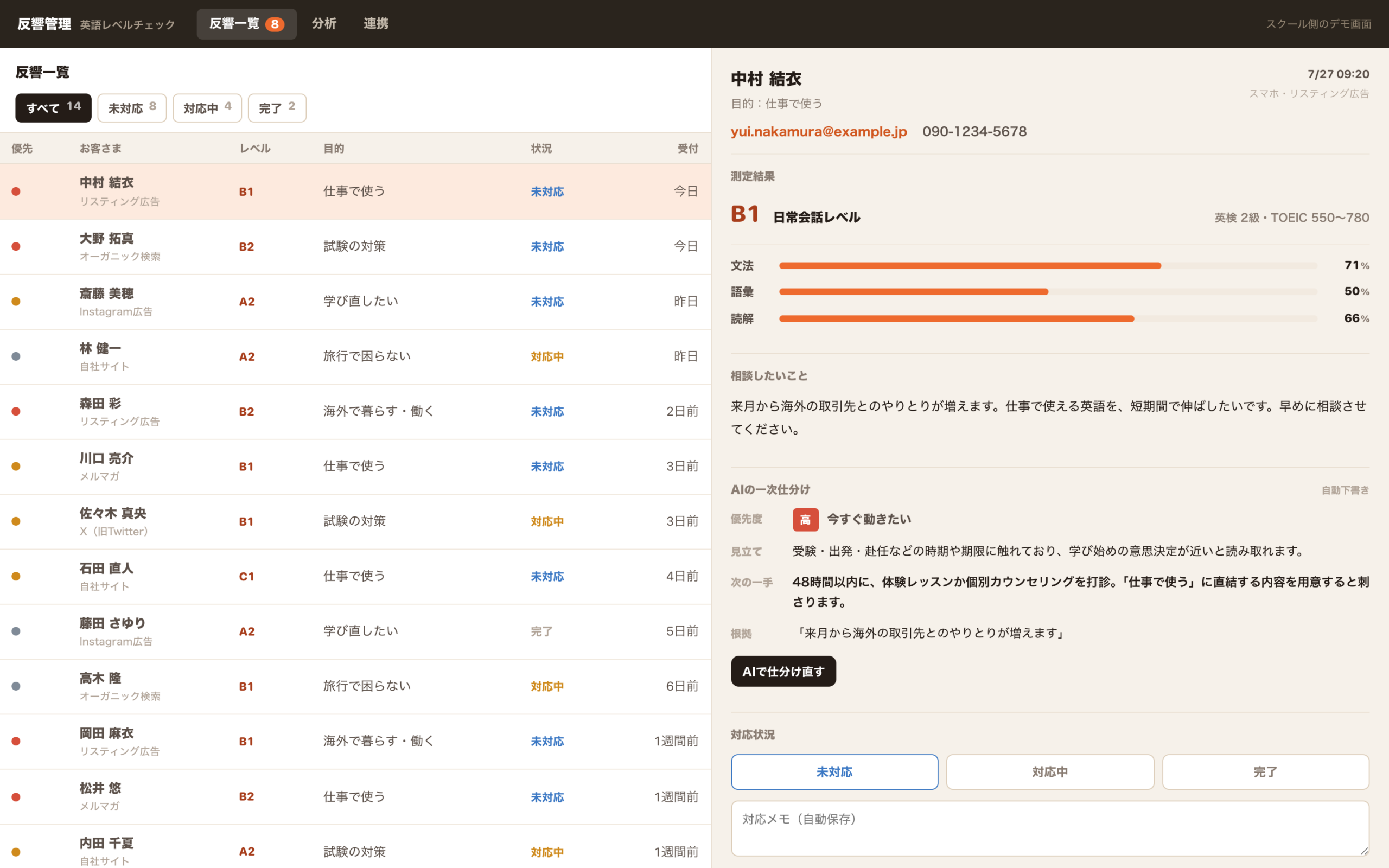Click the red priority dot for 大野 拓真
Viewport: 1389px width, 868px height.
[16, 247]
